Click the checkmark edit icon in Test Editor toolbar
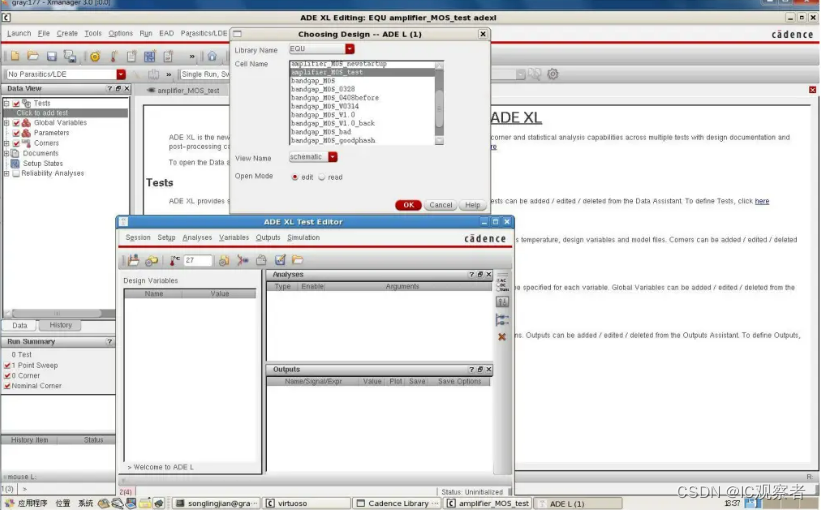This screenshot has height=510, width=821. click(x=280, y=260)
